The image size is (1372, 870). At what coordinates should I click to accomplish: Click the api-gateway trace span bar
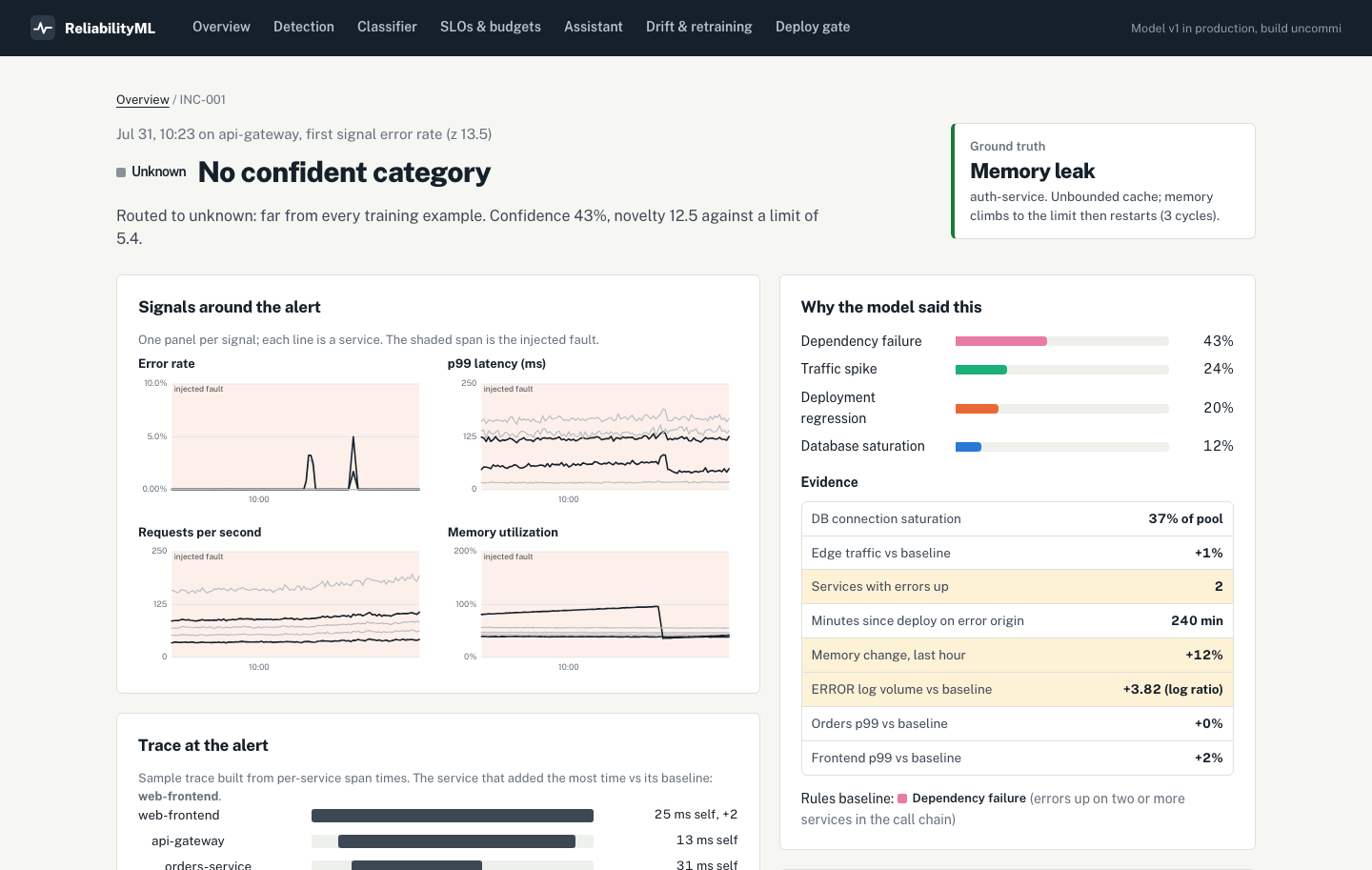point(456,841)
